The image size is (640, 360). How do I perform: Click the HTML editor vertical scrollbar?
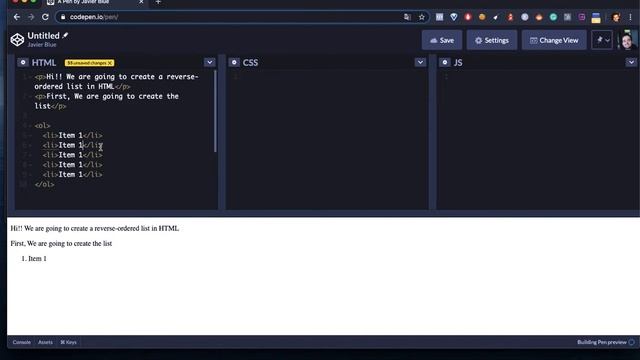tap(215, 111)
